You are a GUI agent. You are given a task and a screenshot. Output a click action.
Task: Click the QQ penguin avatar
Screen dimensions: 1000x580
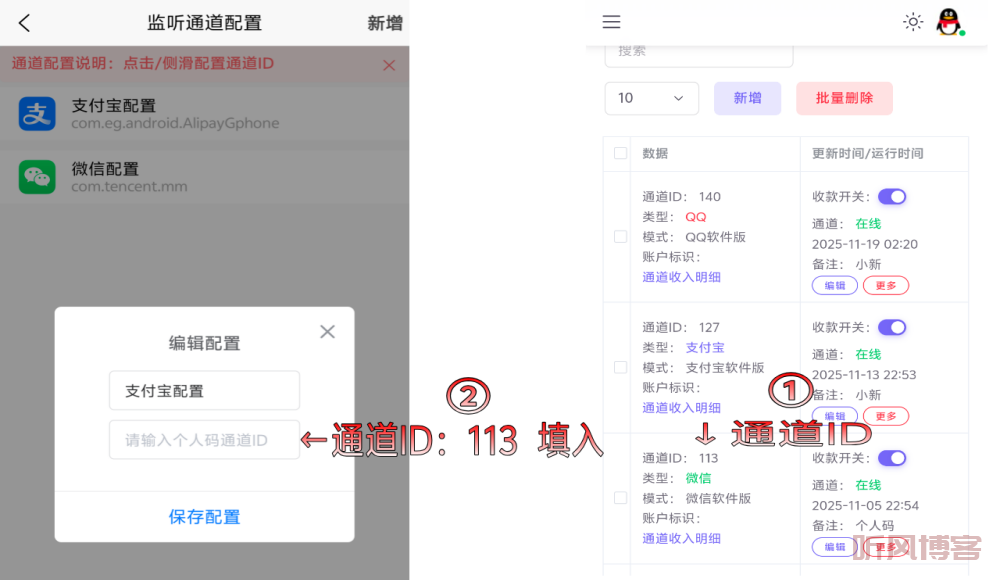click(x=948, y=22)
